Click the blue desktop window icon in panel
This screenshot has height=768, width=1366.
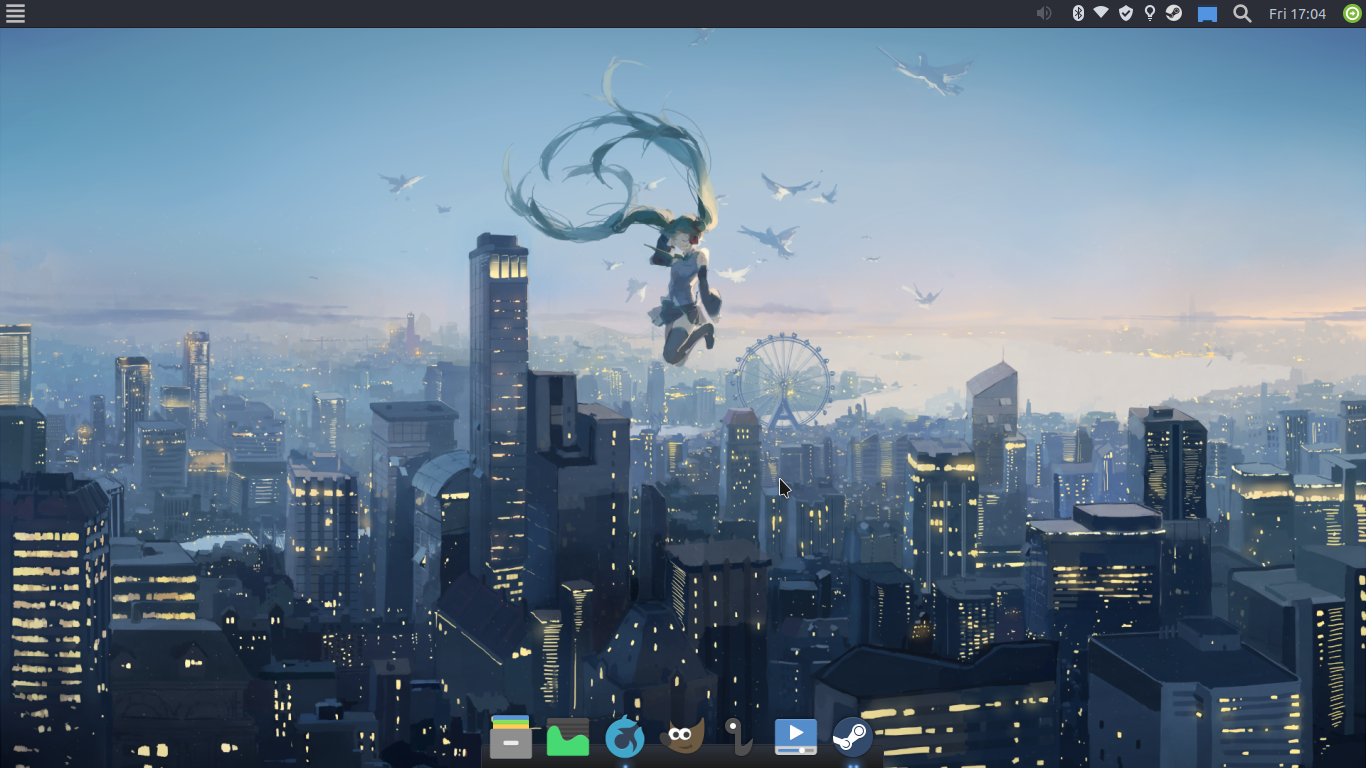point(1207,14)
